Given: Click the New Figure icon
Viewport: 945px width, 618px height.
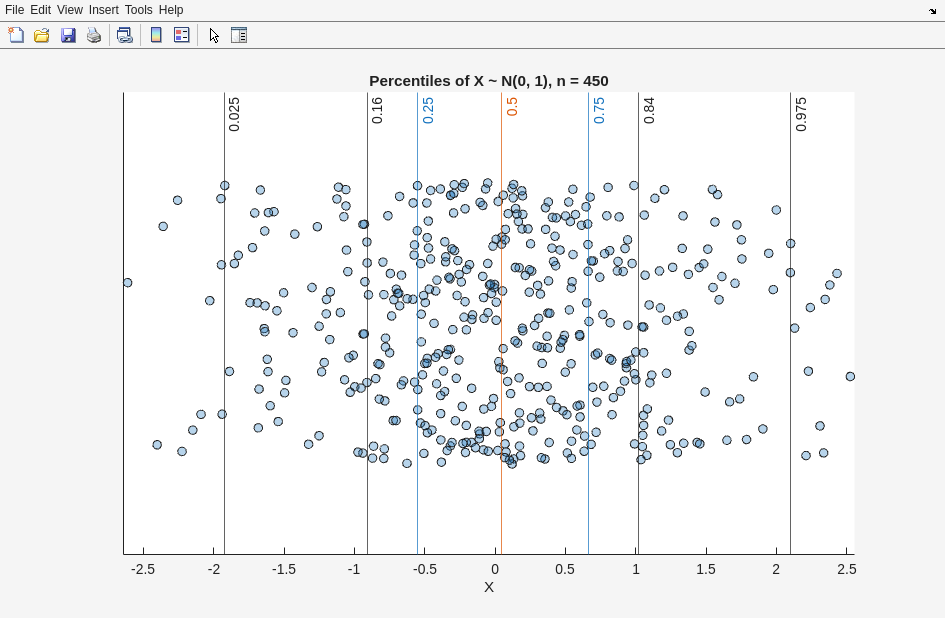Looking at the screenshot, I should point(16,35).
